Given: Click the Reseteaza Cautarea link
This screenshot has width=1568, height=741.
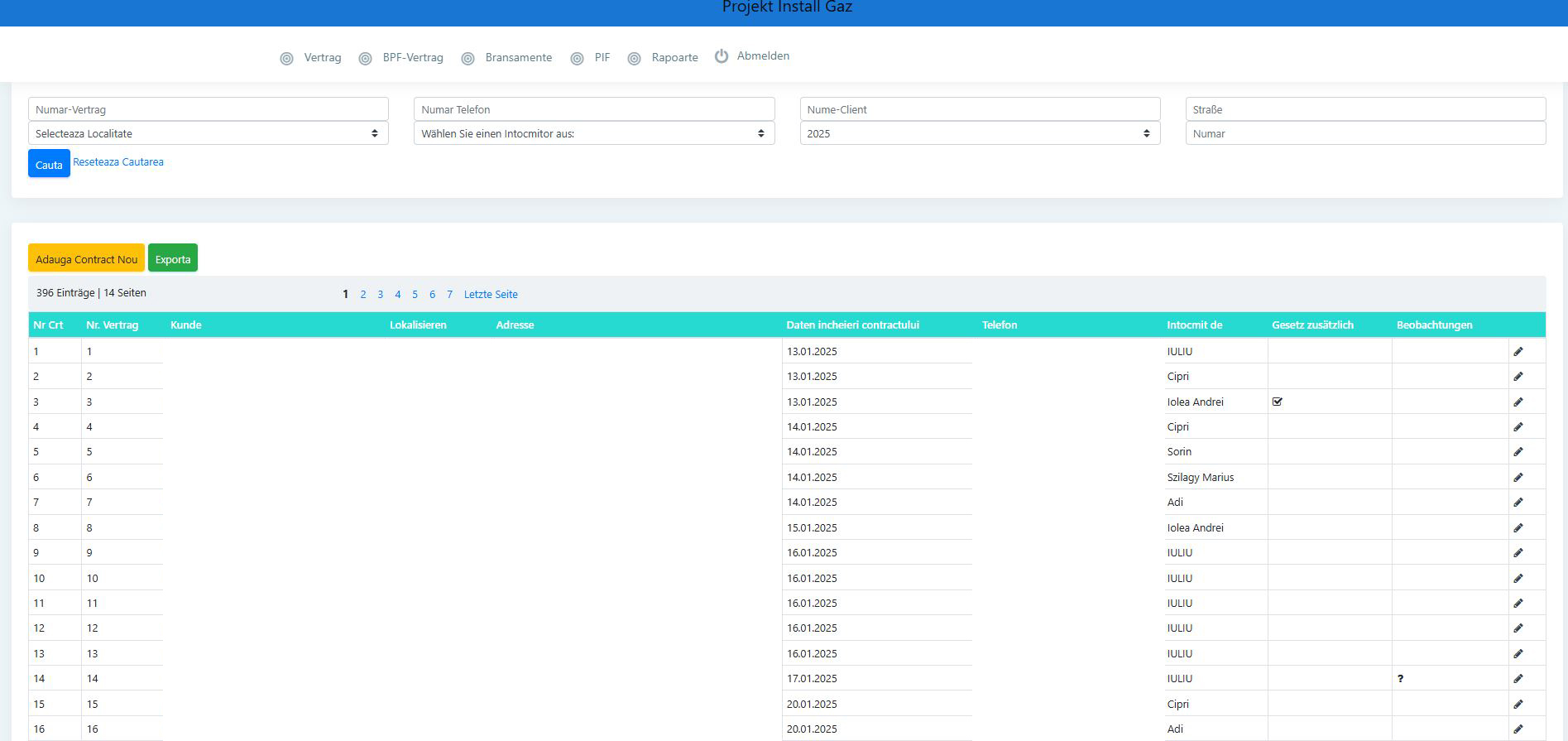Looking at the screenshot, I should (118, 162).
